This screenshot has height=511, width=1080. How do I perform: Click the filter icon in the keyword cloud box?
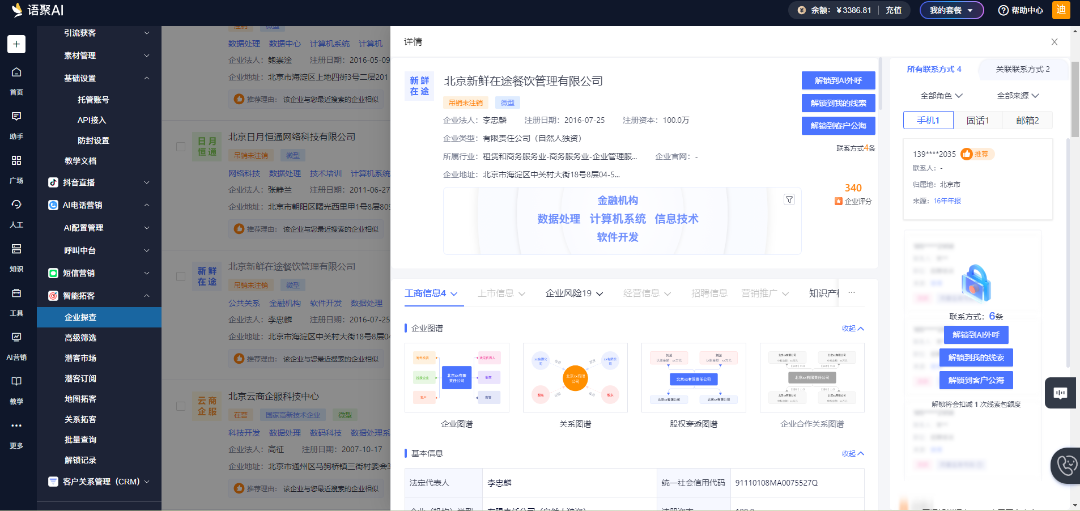click(x=789, y=201)
